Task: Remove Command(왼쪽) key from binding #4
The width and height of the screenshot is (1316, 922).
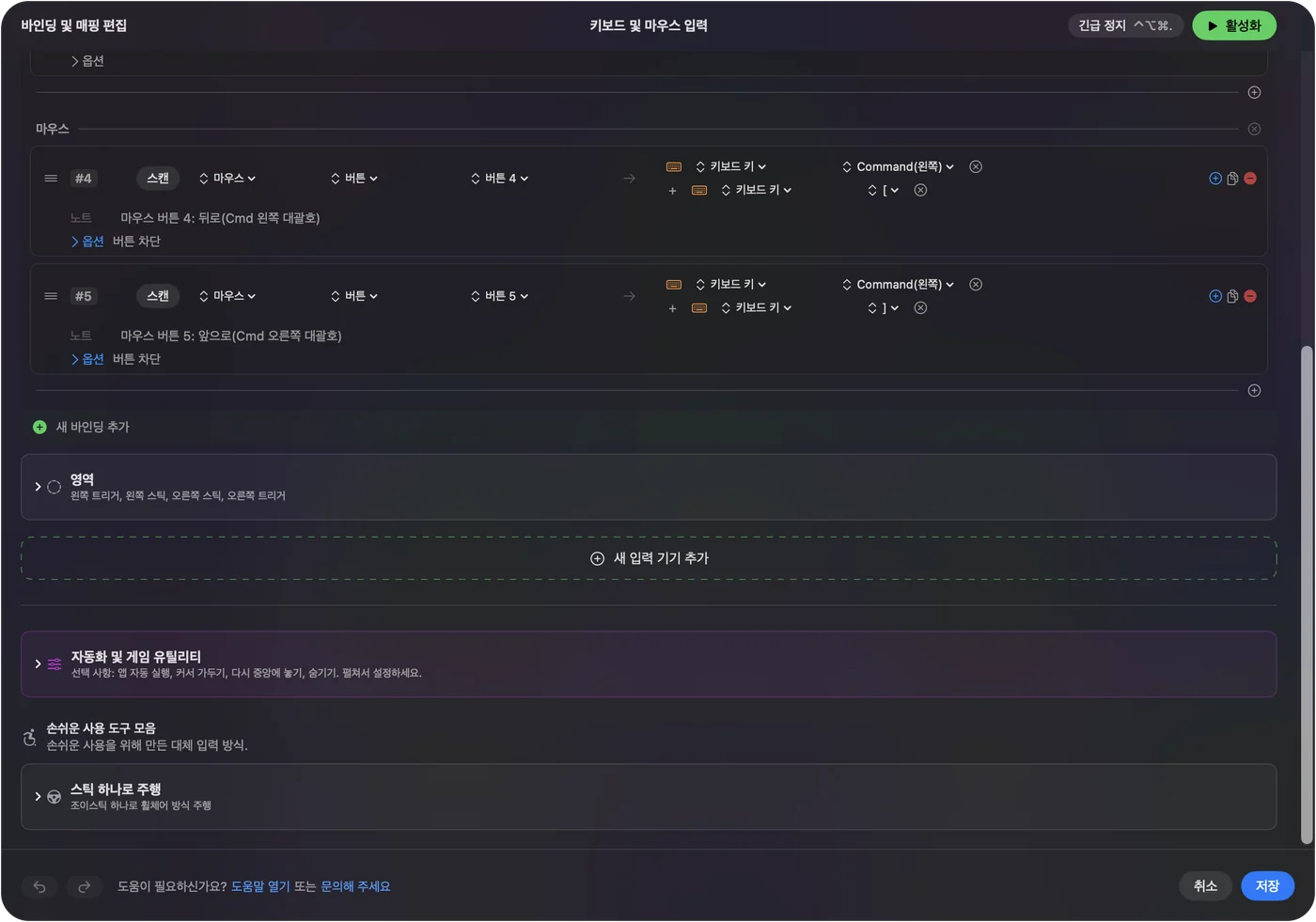Action: [976, 166]
